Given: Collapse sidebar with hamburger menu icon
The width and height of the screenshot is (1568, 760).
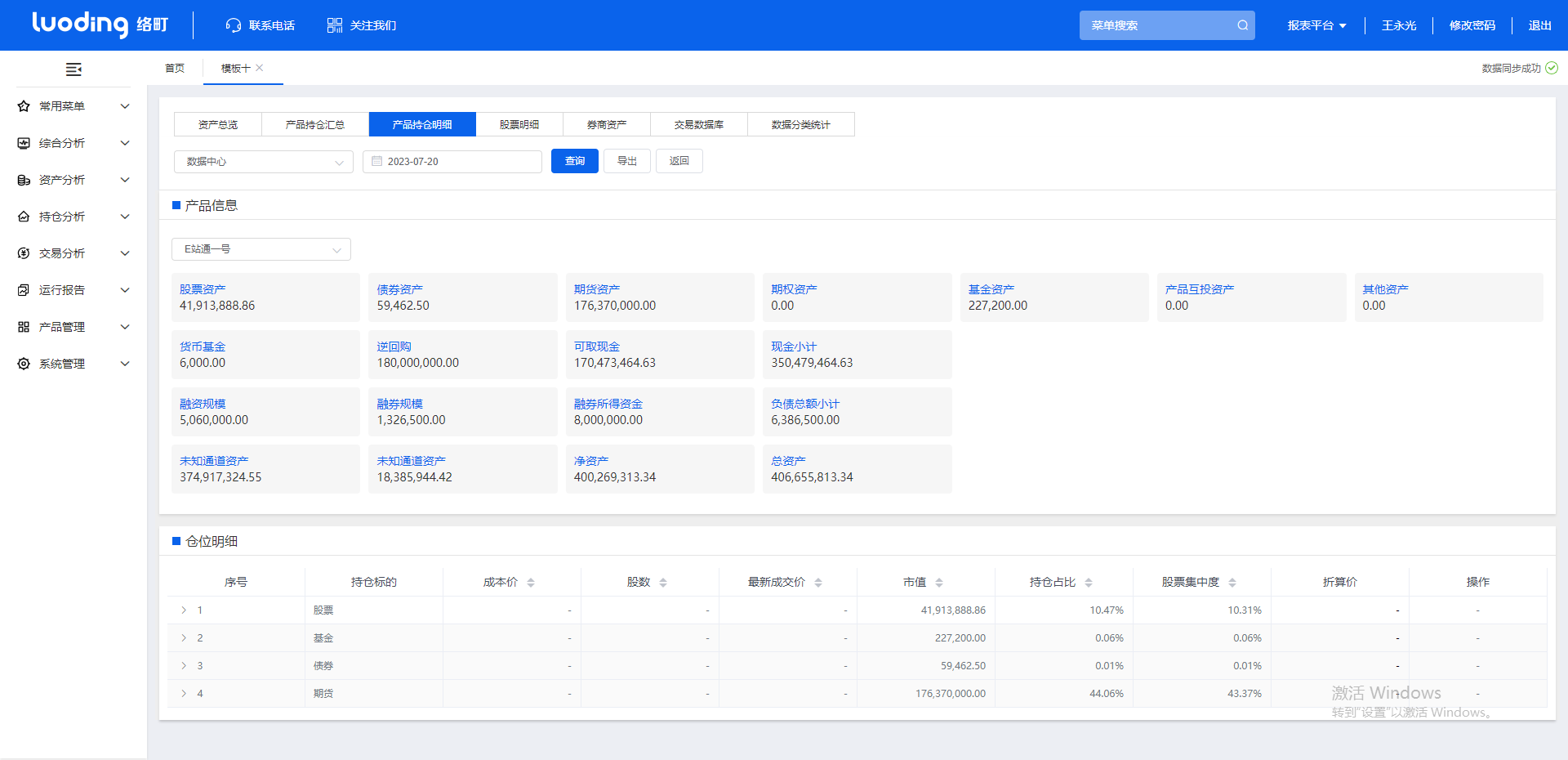Looking at the screenshot, I should coord(73,69).
